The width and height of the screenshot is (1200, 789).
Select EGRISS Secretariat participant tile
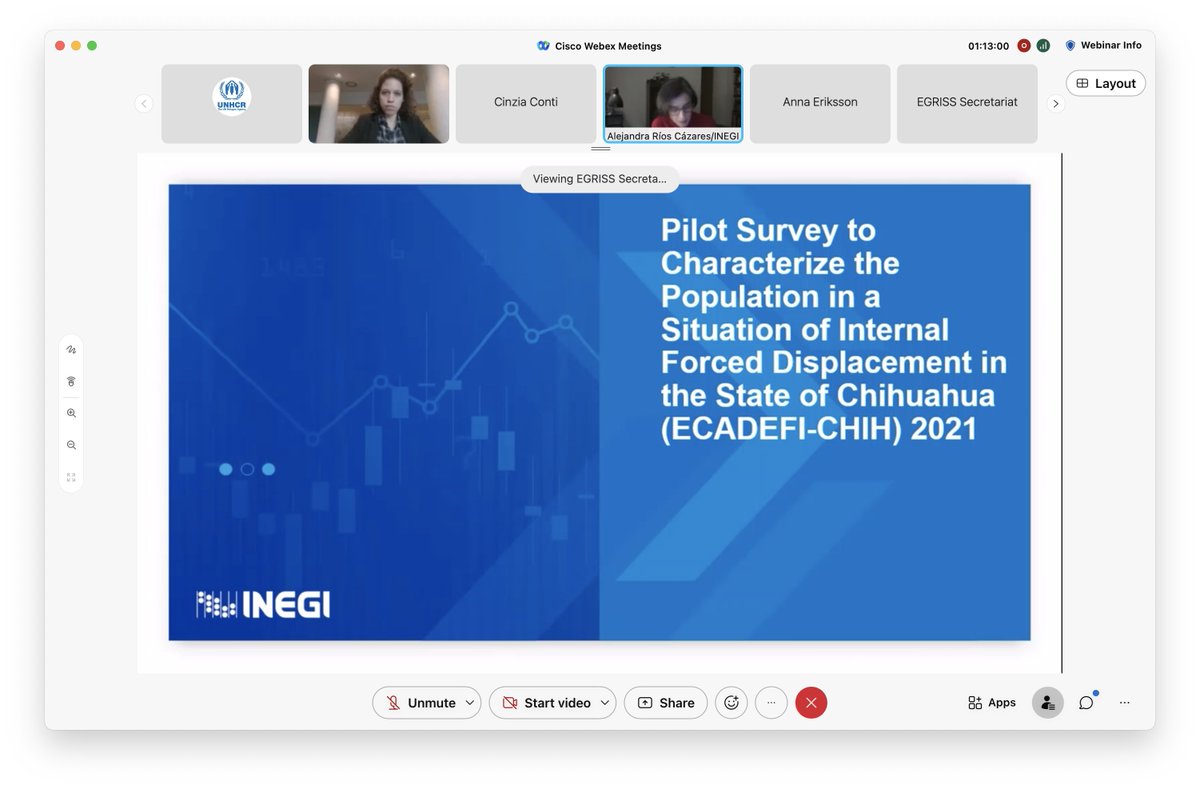(967, 104)
